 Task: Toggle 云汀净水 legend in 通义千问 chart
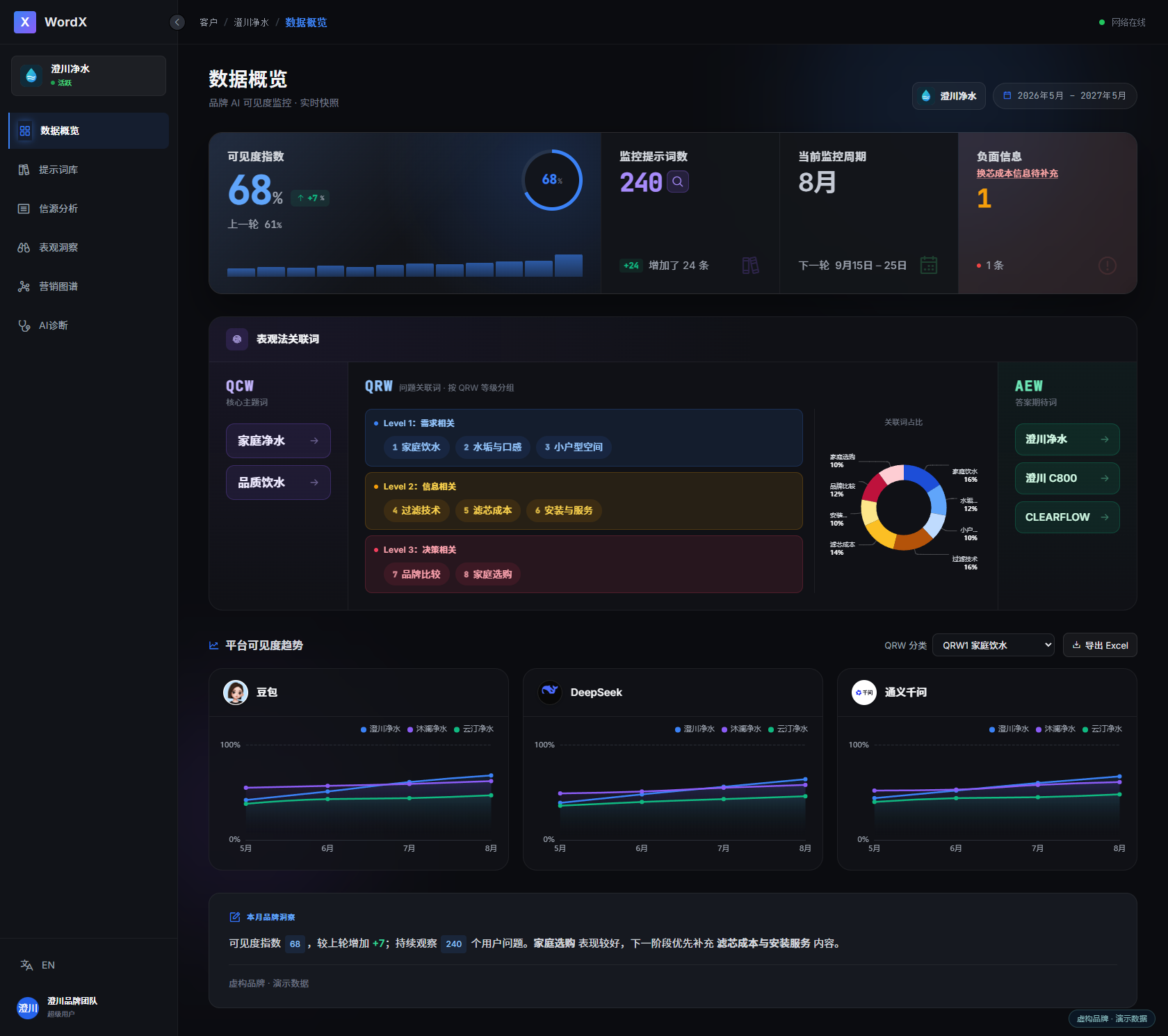pyautogui.click(x=1102, y=729)
